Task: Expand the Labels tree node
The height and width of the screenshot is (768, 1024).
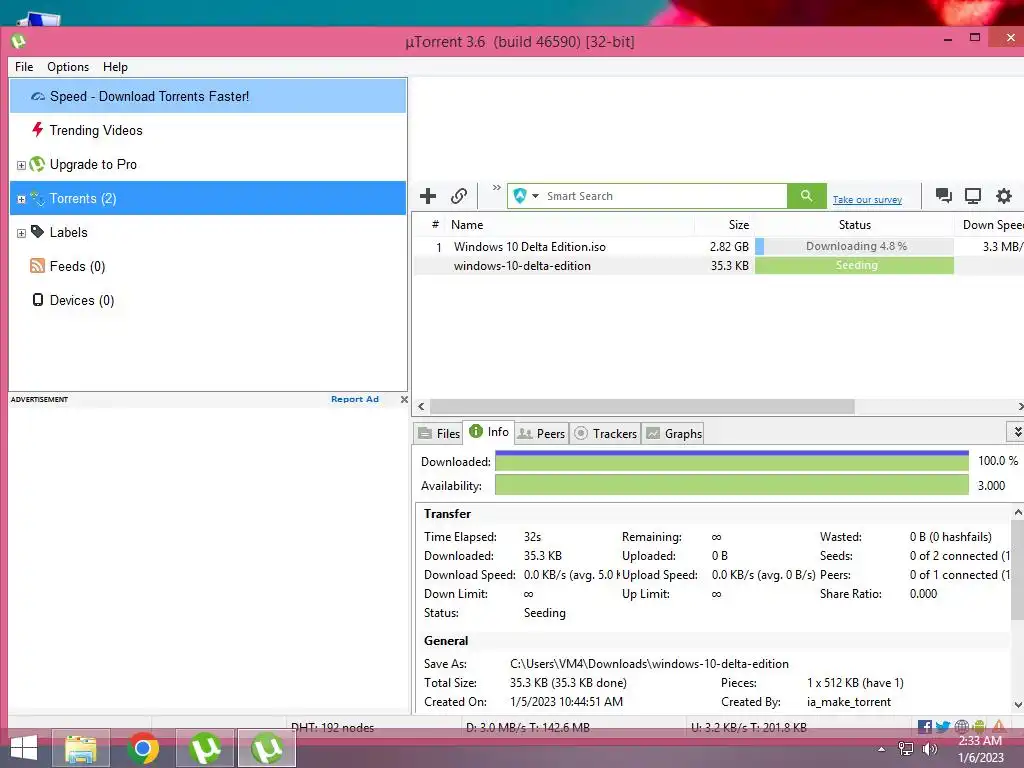Action: (21, 233)
